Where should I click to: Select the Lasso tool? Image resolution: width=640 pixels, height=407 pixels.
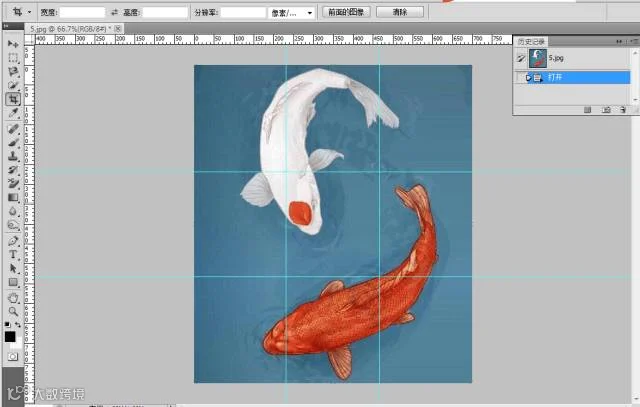13,71
